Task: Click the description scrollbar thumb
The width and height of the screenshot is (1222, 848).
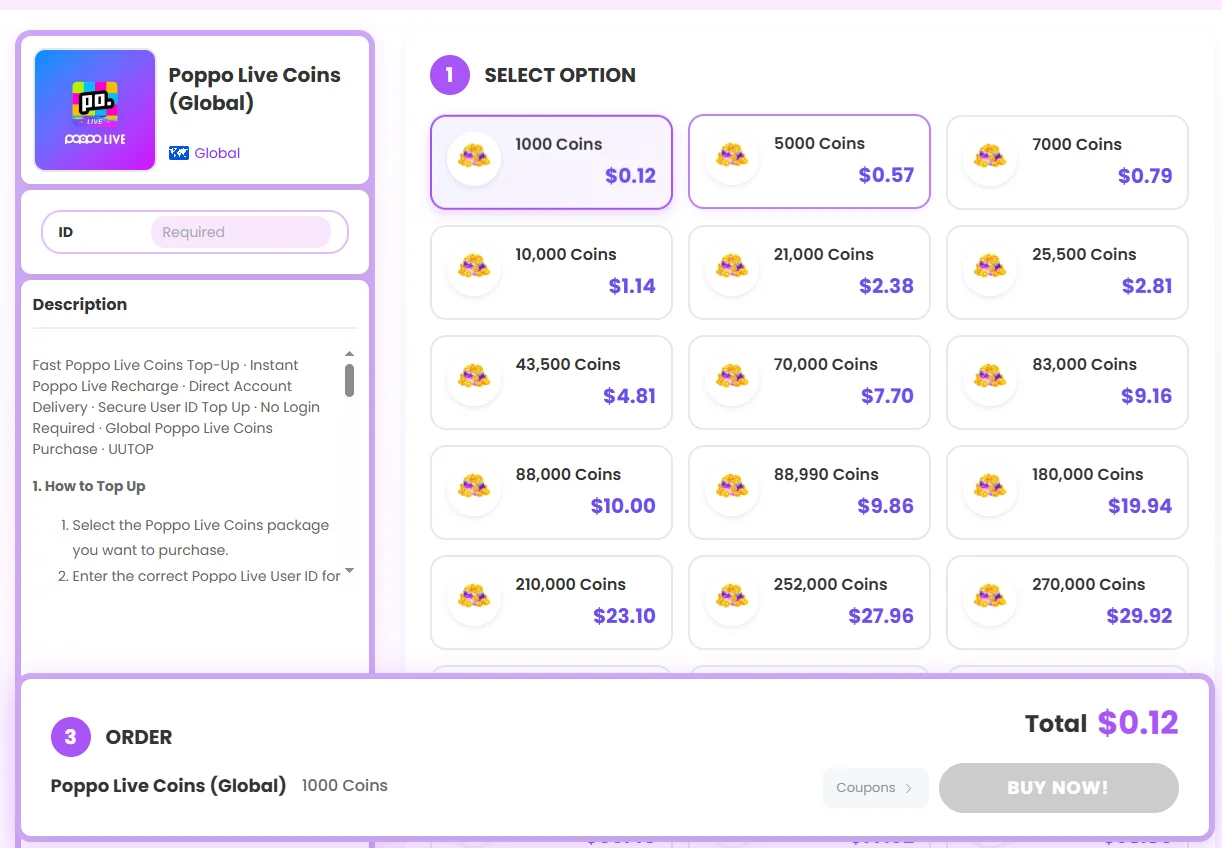Action: click(x=349, y=380)
